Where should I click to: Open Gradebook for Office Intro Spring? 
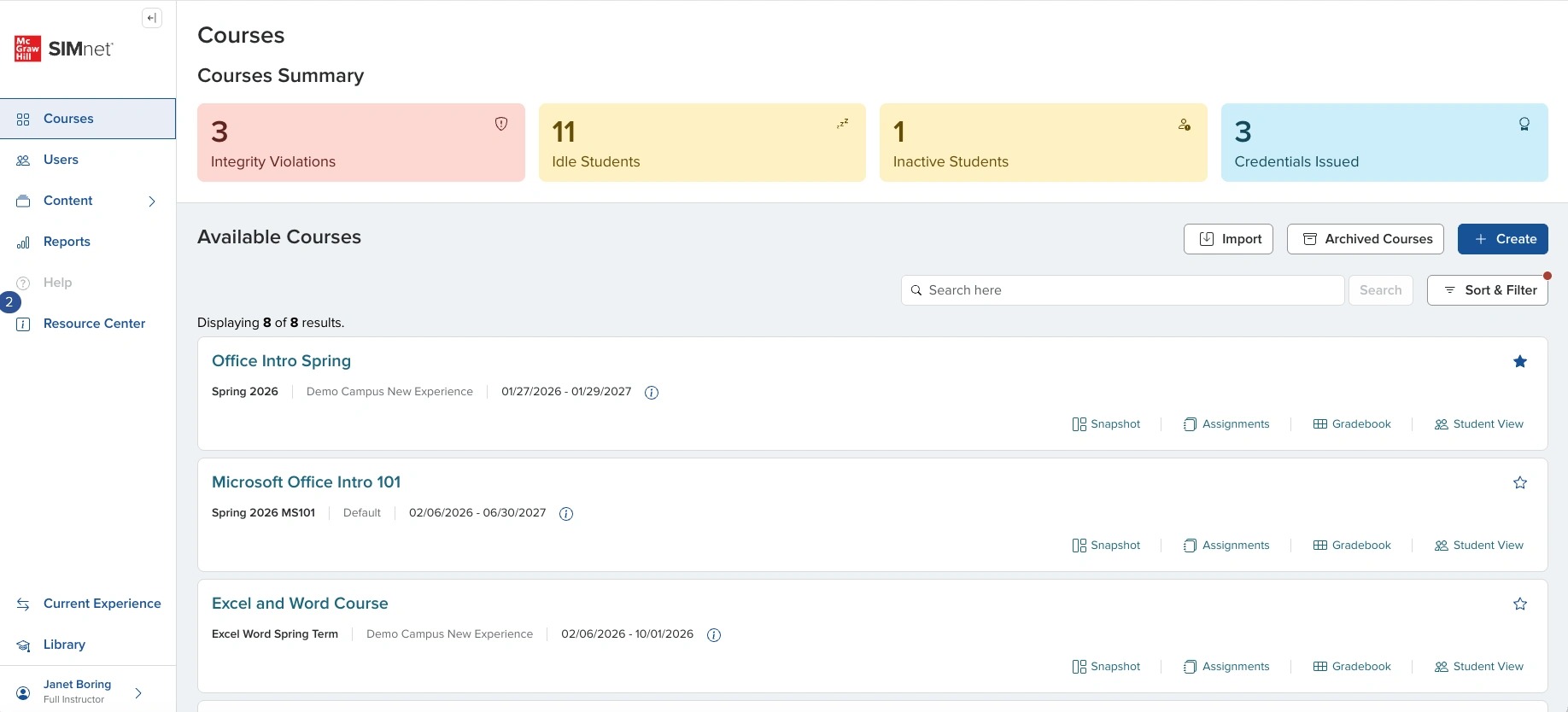(x=1352, y=424)
